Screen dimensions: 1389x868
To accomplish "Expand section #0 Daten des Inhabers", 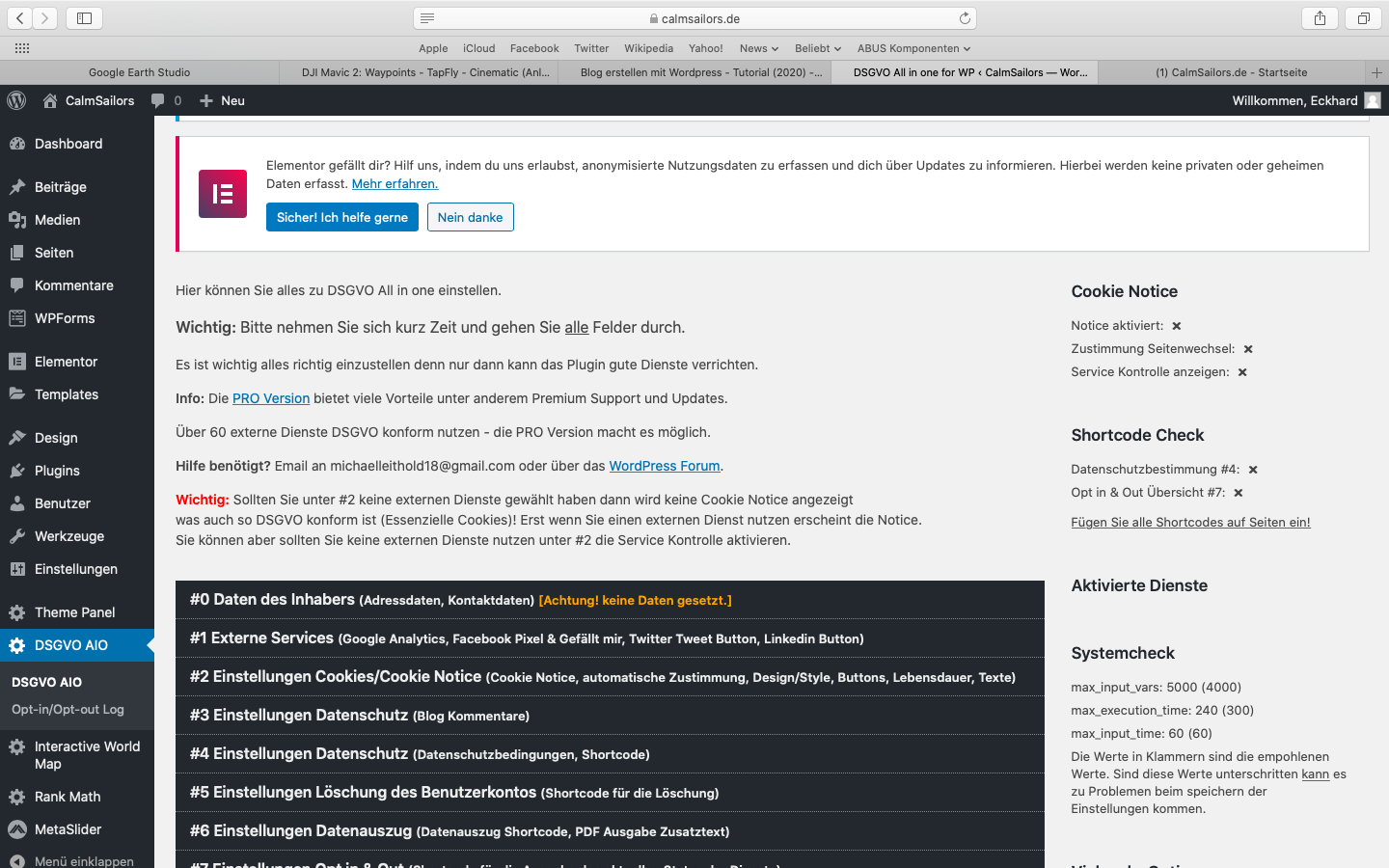I will click(610, 600).
